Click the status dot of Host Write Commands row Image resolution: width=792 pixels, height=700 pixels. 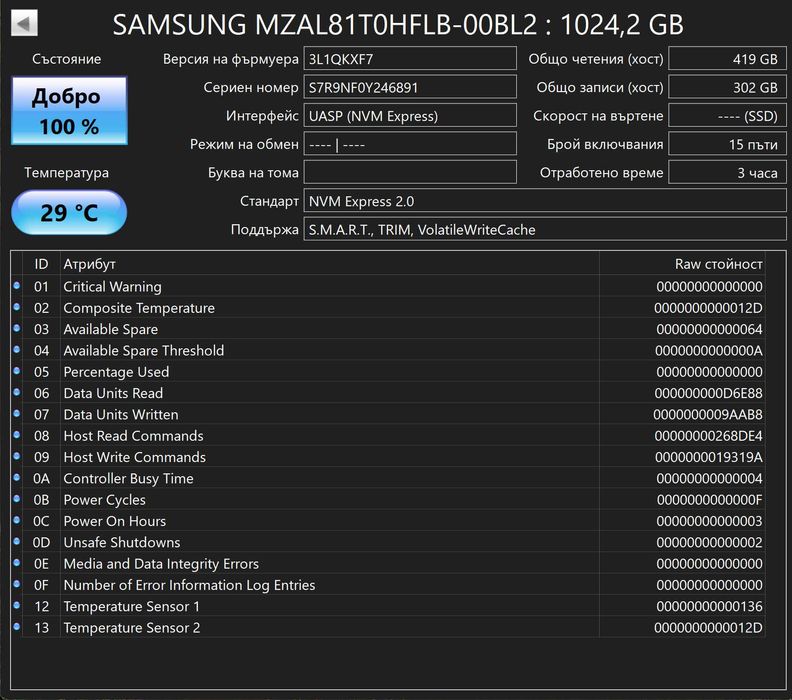coord(17,456)
